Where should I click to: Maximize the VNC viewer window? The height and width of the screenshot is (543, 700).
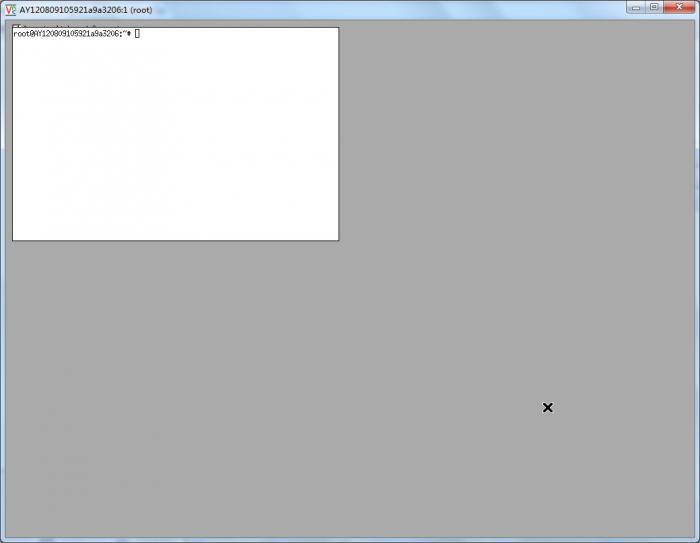point(654,7)
